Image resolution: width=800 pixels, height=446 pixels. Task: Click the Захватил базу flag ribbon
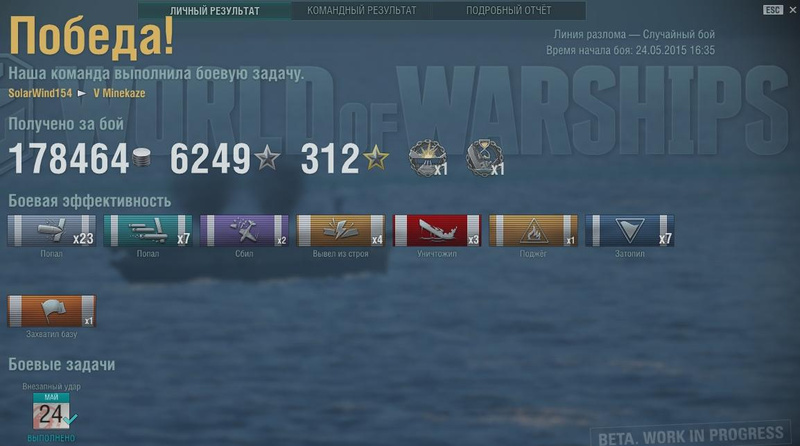click(x=52, y=311)
